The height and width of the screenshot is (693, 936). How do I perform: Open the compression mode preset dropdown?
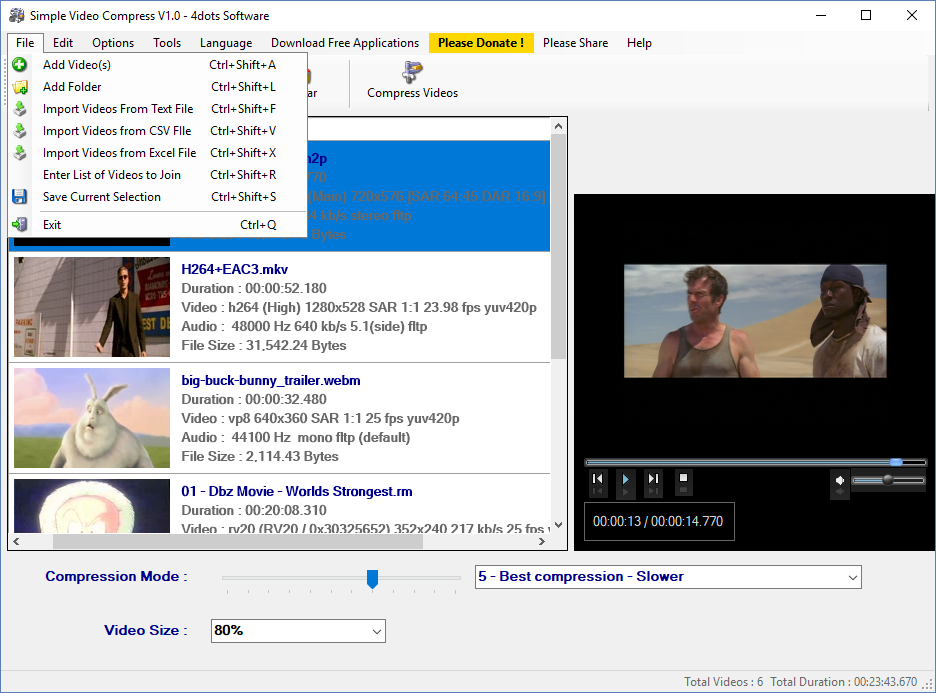(x=852, y=577)
